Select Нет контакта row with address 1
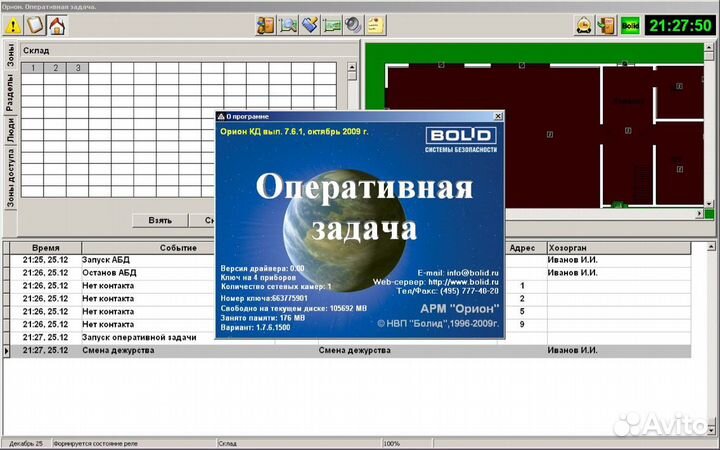Viewport: 720px width, 450px height. pyautogui.click(x=347, y=286)
